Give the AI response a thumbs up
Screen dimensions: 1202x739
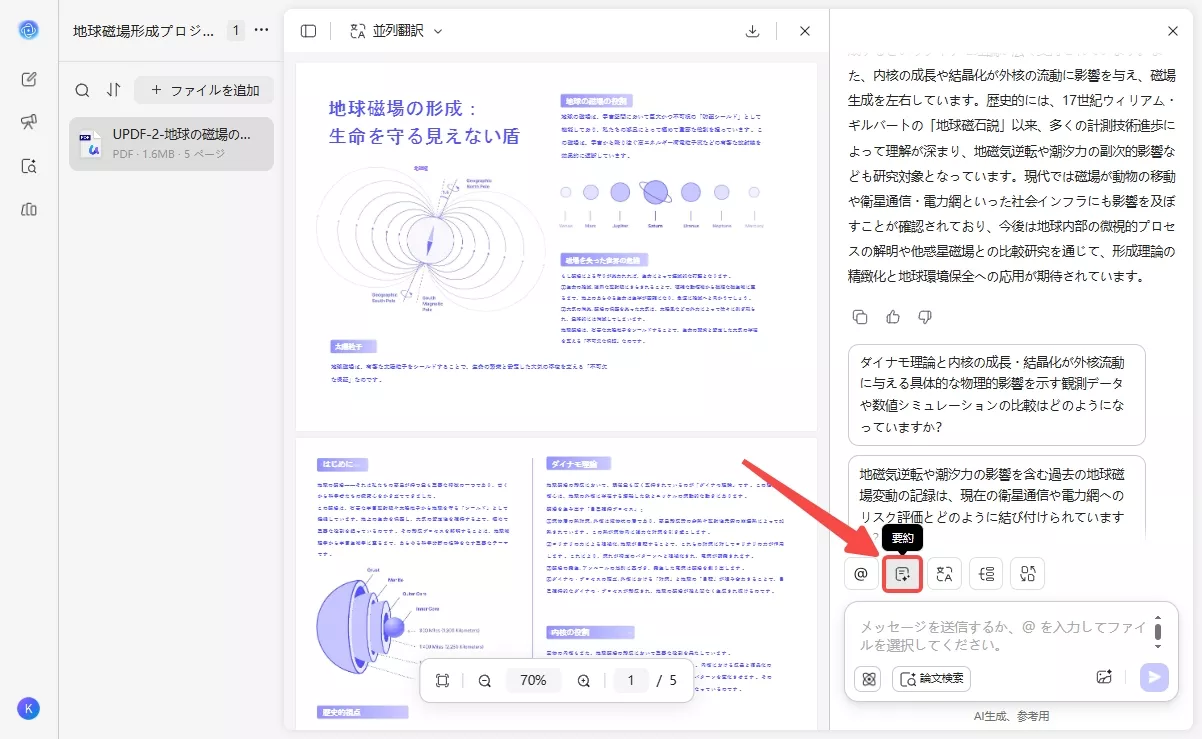click(893, 317)
